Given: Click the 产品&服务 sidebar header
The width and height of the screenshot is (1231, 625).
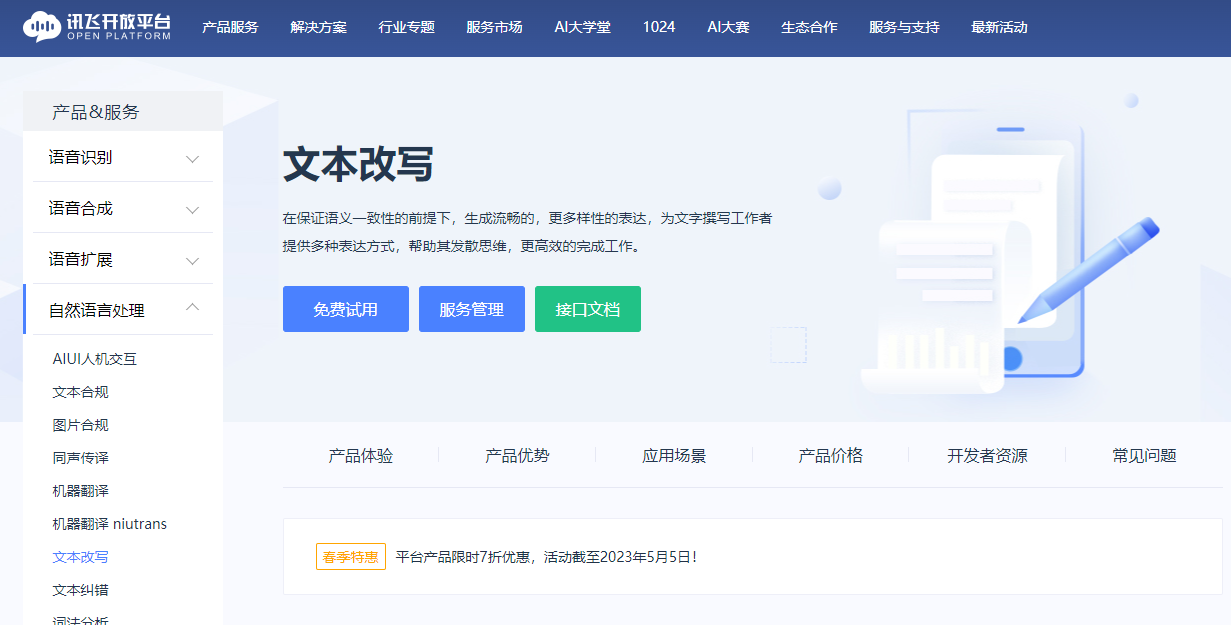Looking at the screenshot, I should (x=96, y=112).
